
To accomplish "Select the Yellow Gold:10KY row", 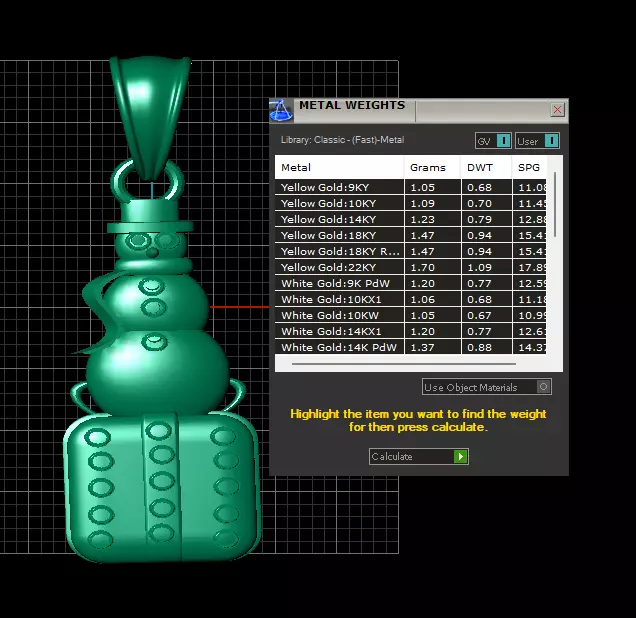I will click(x=410, y=203).
